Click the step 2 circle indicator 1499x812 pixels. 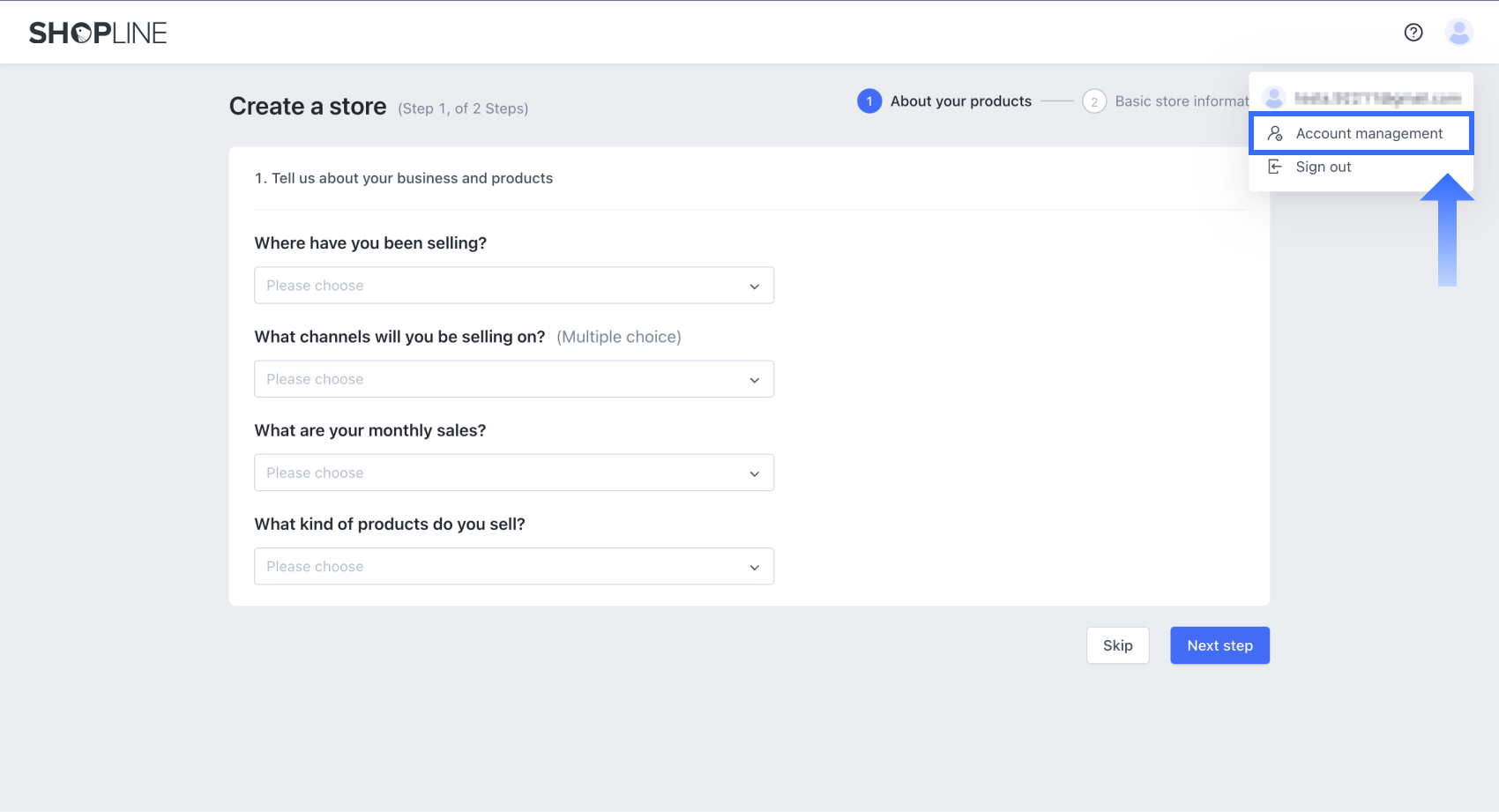(x=1094, y=101)
